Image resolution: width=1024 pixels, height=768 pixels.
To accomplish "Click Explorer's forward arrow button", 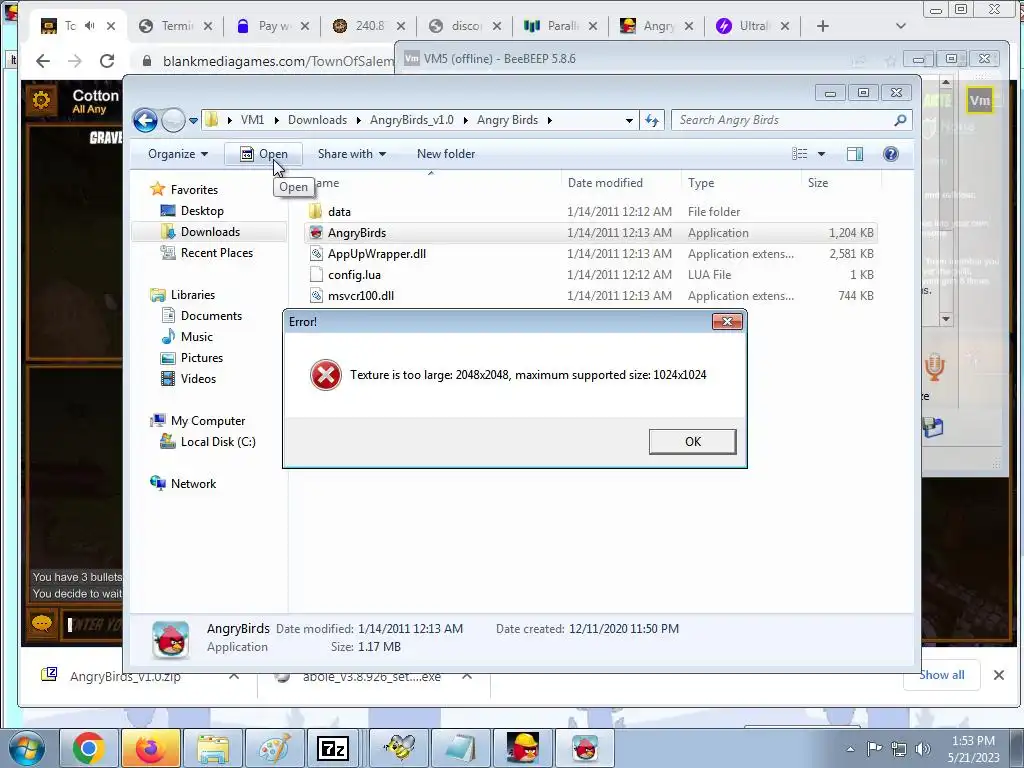I will (173, 120).
